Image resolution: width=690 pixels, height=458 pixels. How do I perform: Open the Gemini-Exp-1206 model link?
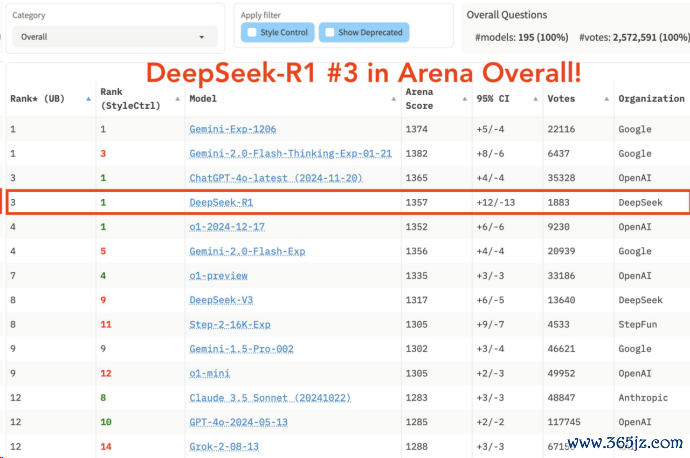point(233,129)
